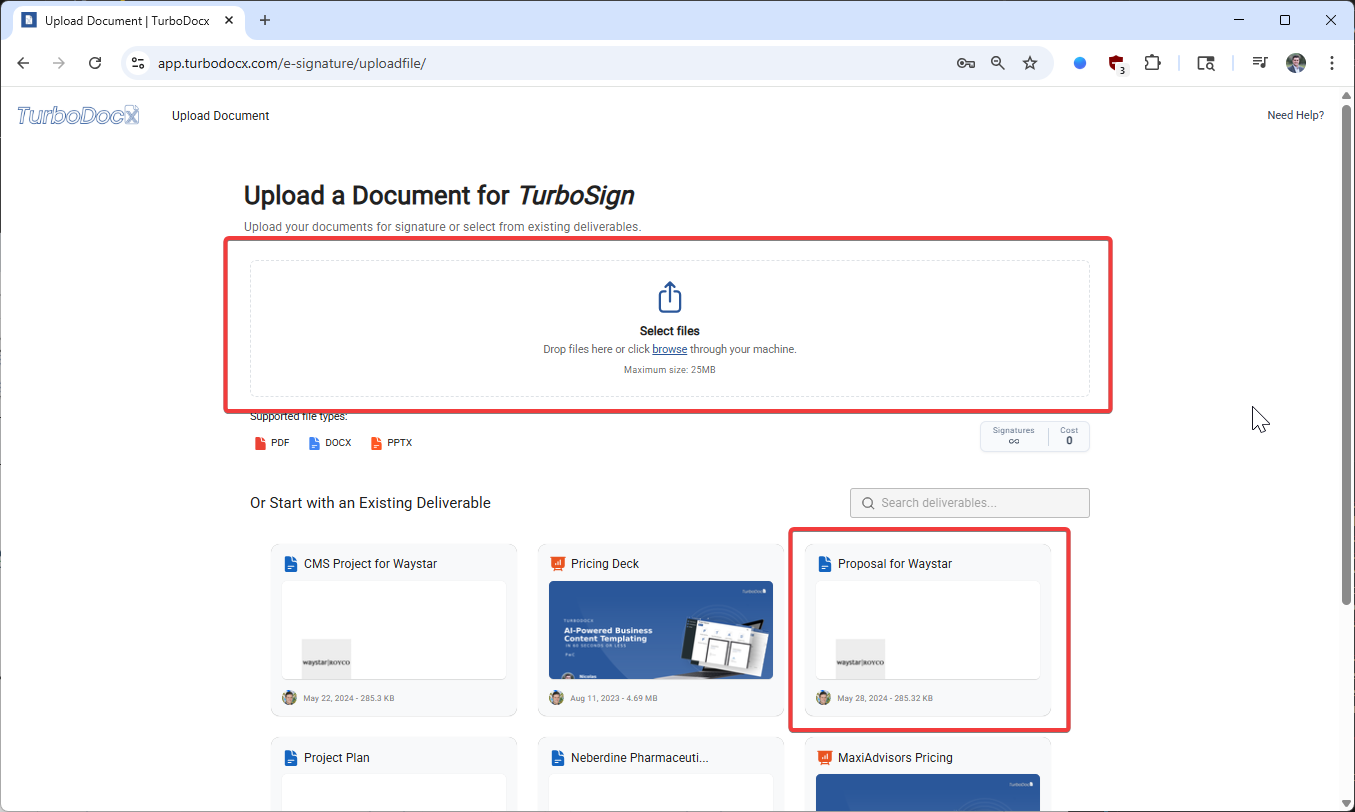Click the Aug 11, 2023 - 4.69 MB text

tap(614, 698)
